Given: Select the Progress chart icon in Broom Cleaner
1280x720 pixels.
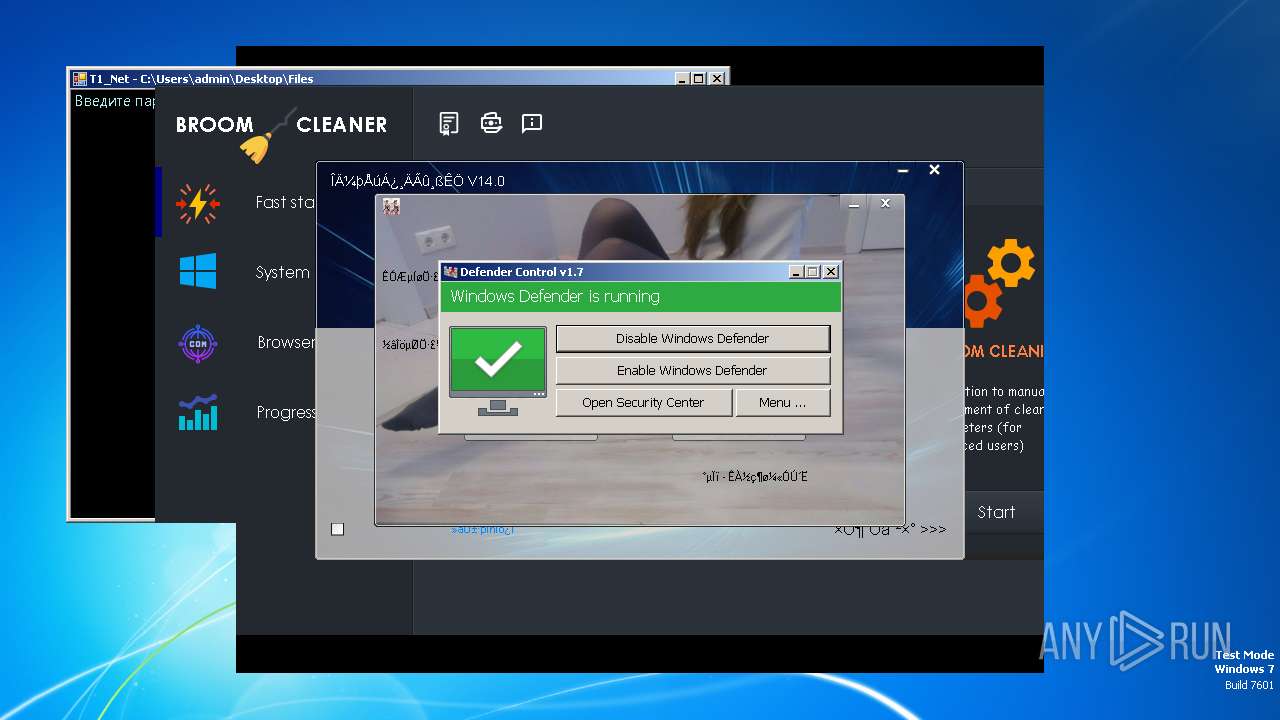Looking at the screenshot, I should 198,412.
